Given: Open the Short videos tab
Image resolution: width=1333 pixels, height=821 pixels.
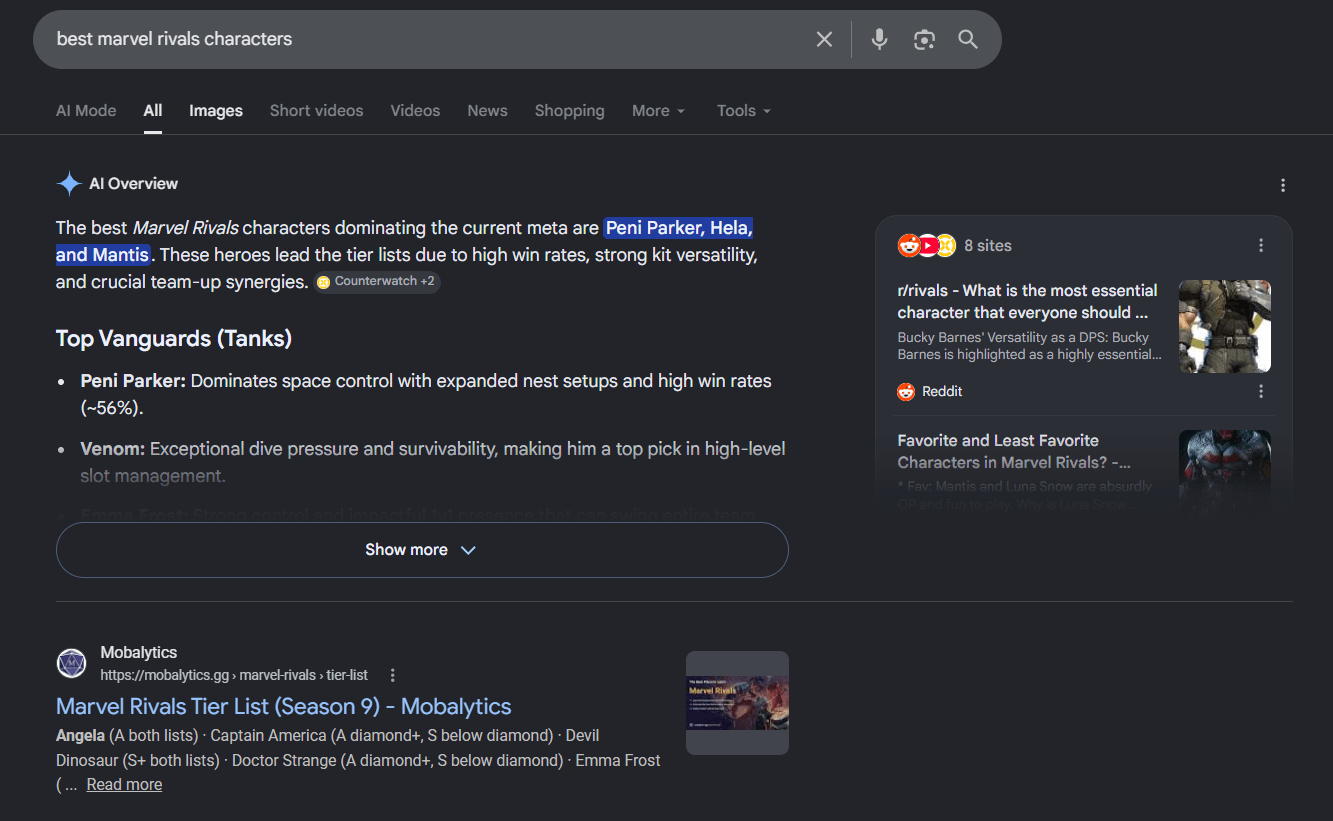Looking at the screenshot, I should (x=316, y=111).
